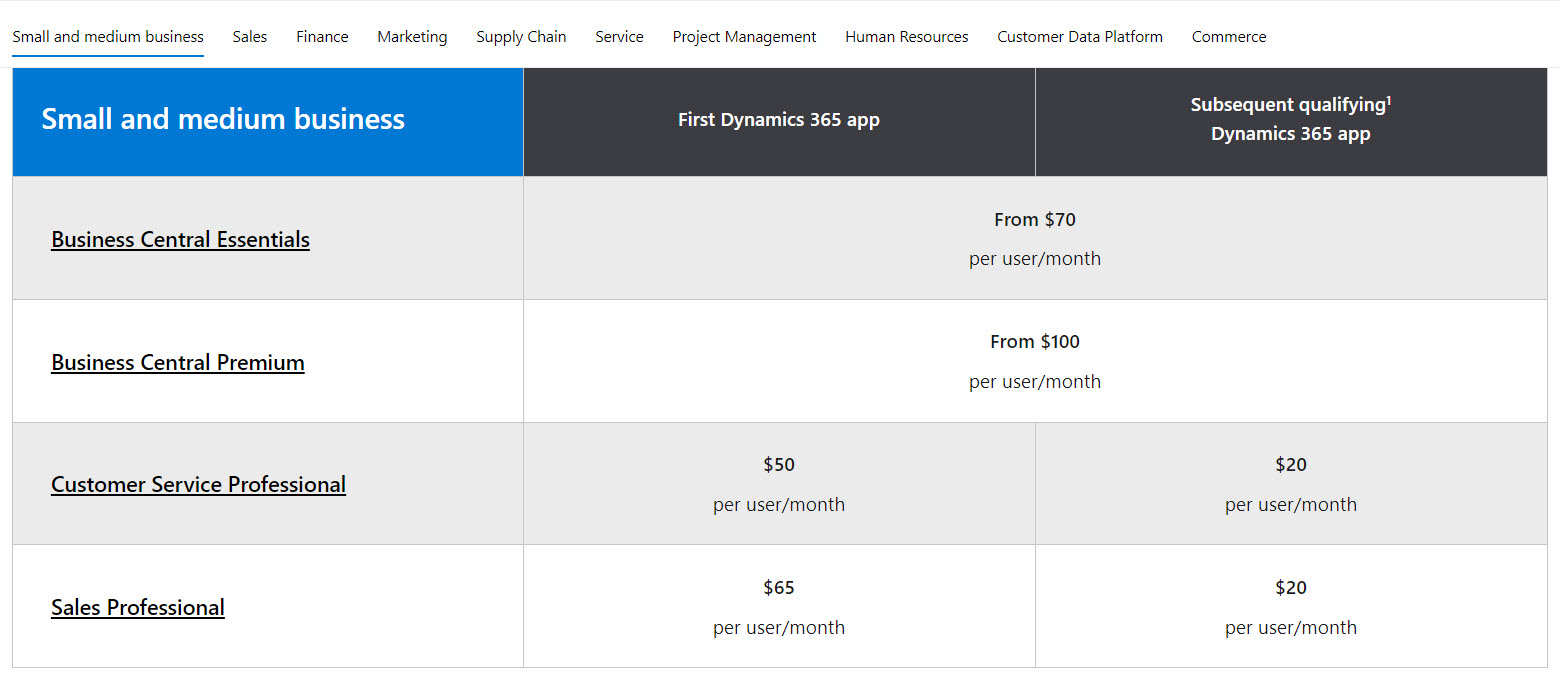Click 'per user/month' under the $50 price
Screen dimensions: 1560x683
pyautogui.click(x=779, y=505)
